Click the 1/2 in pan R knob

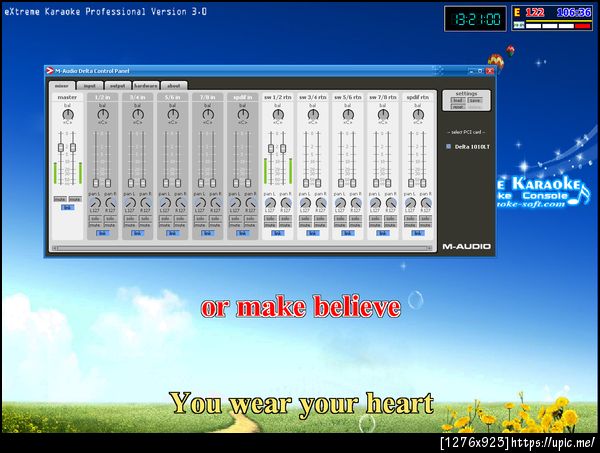tap(111, 203)
